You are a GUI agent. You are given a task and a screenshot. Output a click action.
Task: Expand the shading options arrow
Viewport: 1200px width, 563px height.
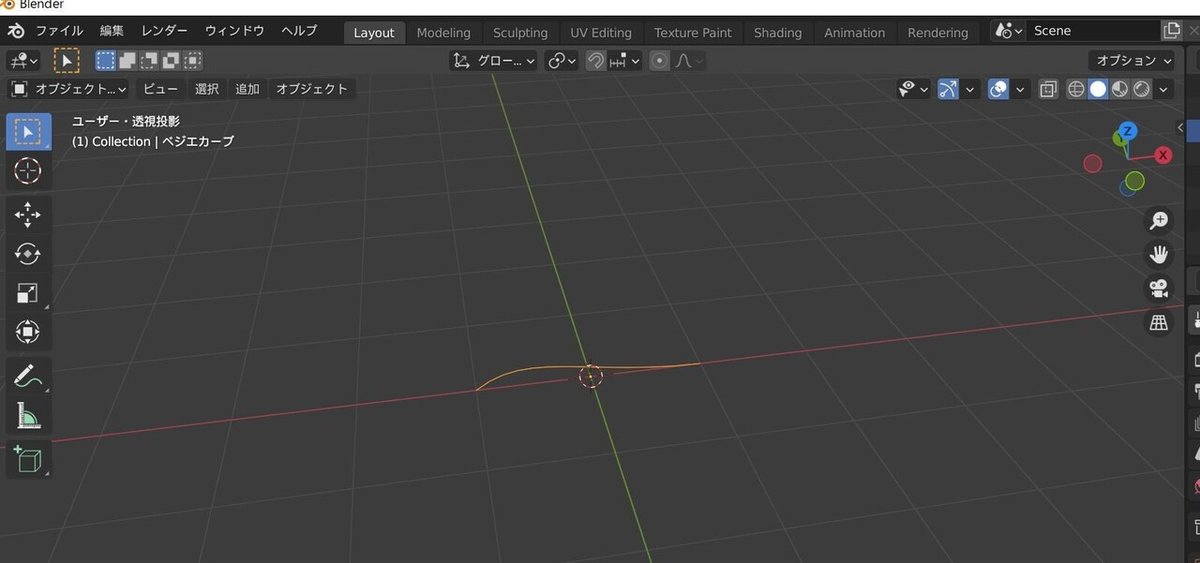click(x=1164, y=89)
